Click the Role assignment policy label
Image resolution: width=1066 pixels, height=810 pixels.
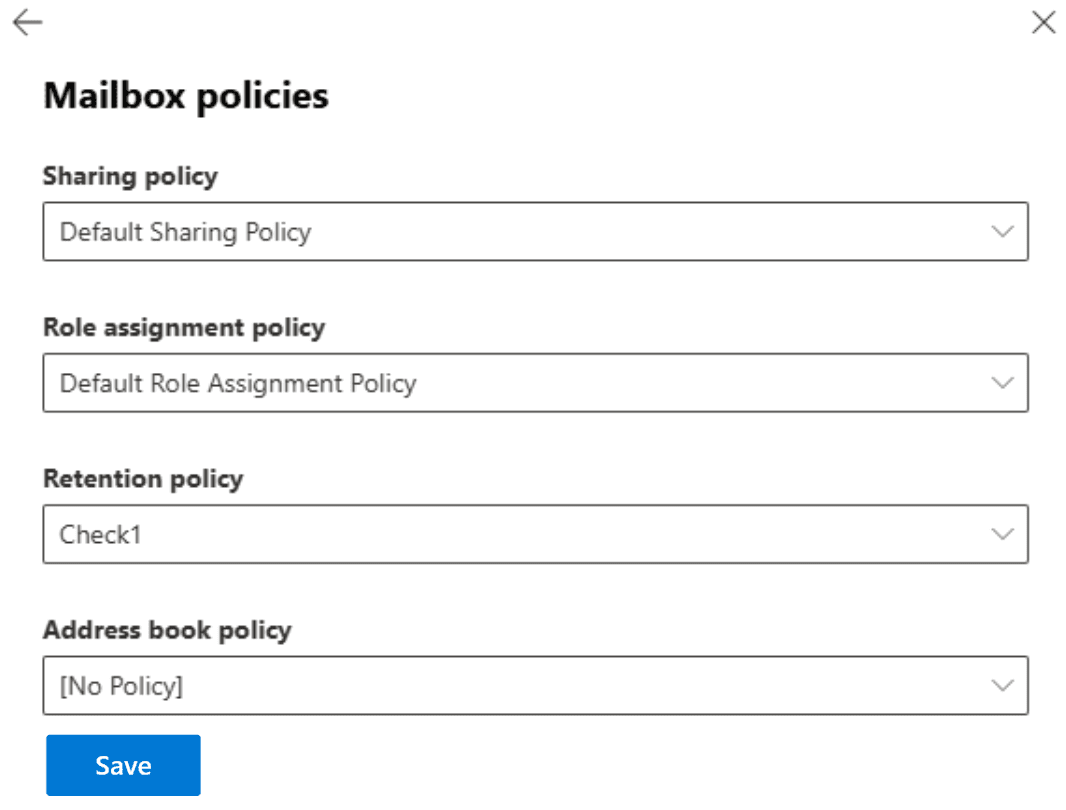point(186,327)
